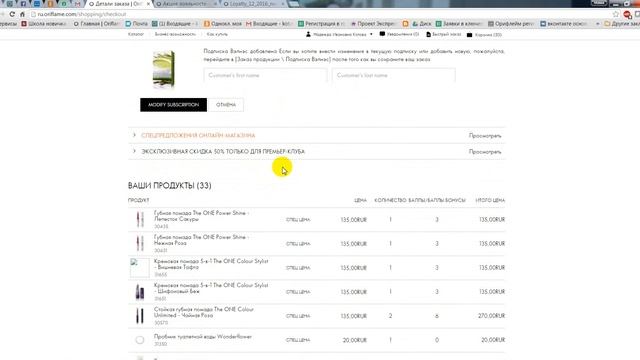
Task: Open the other bookmarks folder
Action: click(x=622, y=24)
